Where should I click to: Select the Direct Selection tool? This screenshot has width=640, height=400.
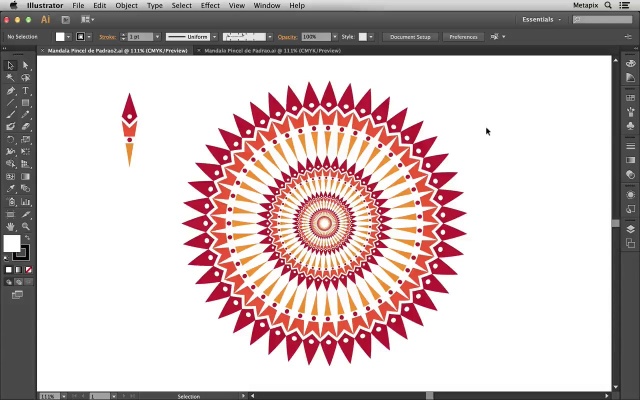[x=25, y=65]
